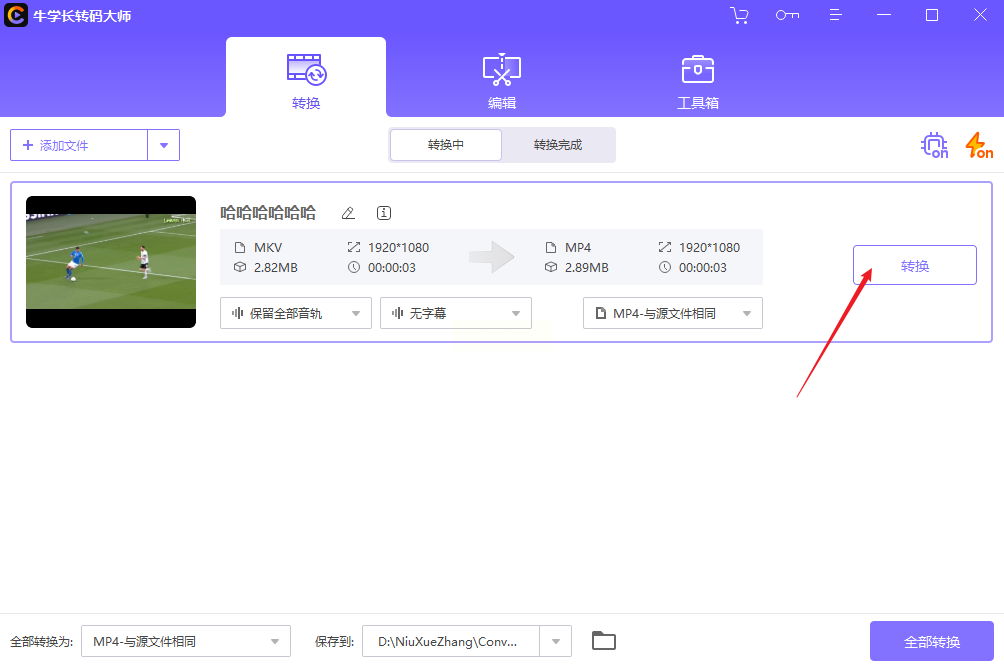Image resolution: width=1004 pixels, height=664 pixels.
Task: Open the output folder icon
Action: point(604,641)
